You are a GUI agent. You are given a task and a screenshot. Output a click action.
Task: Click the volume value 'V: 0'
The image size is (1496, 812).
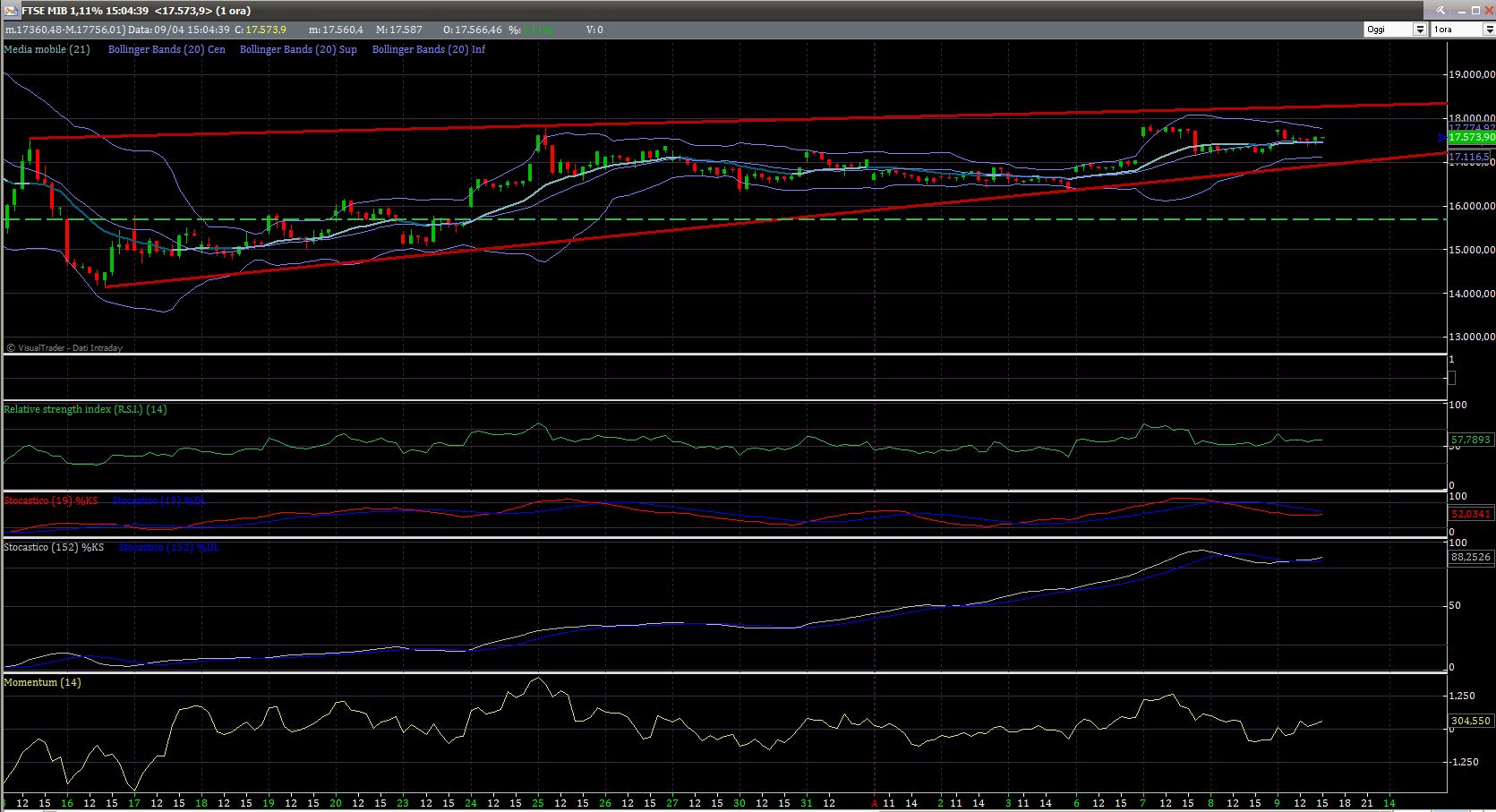click(594, 30)
